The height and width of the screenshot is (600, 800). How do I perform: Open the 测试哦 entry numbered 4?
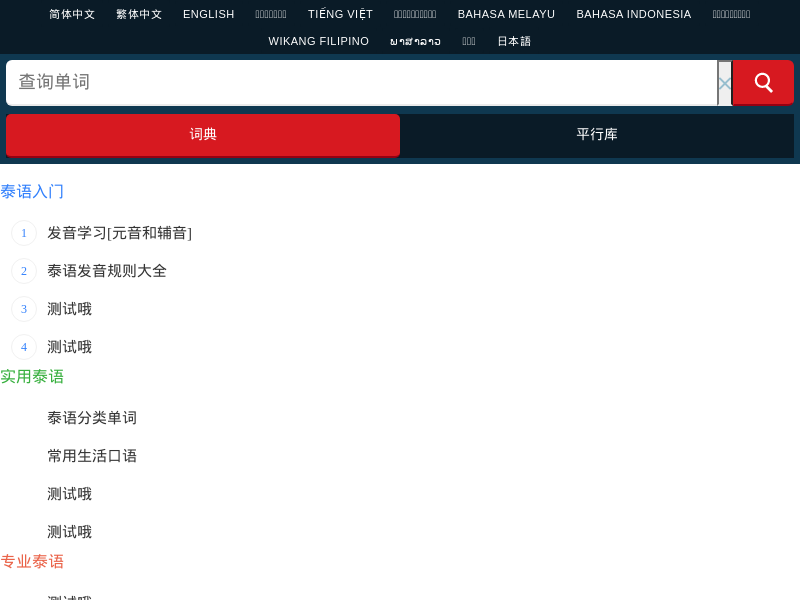tap(69, 347)
